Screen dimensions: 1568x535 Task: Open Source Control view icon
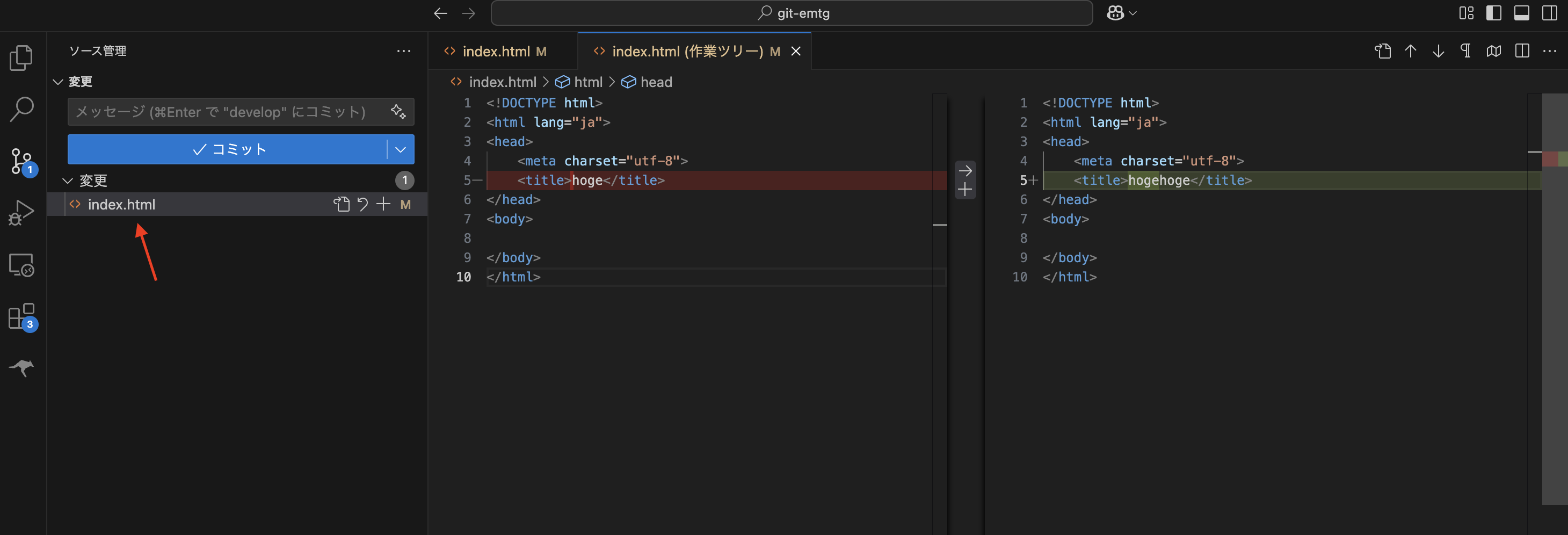pos(23,162)
